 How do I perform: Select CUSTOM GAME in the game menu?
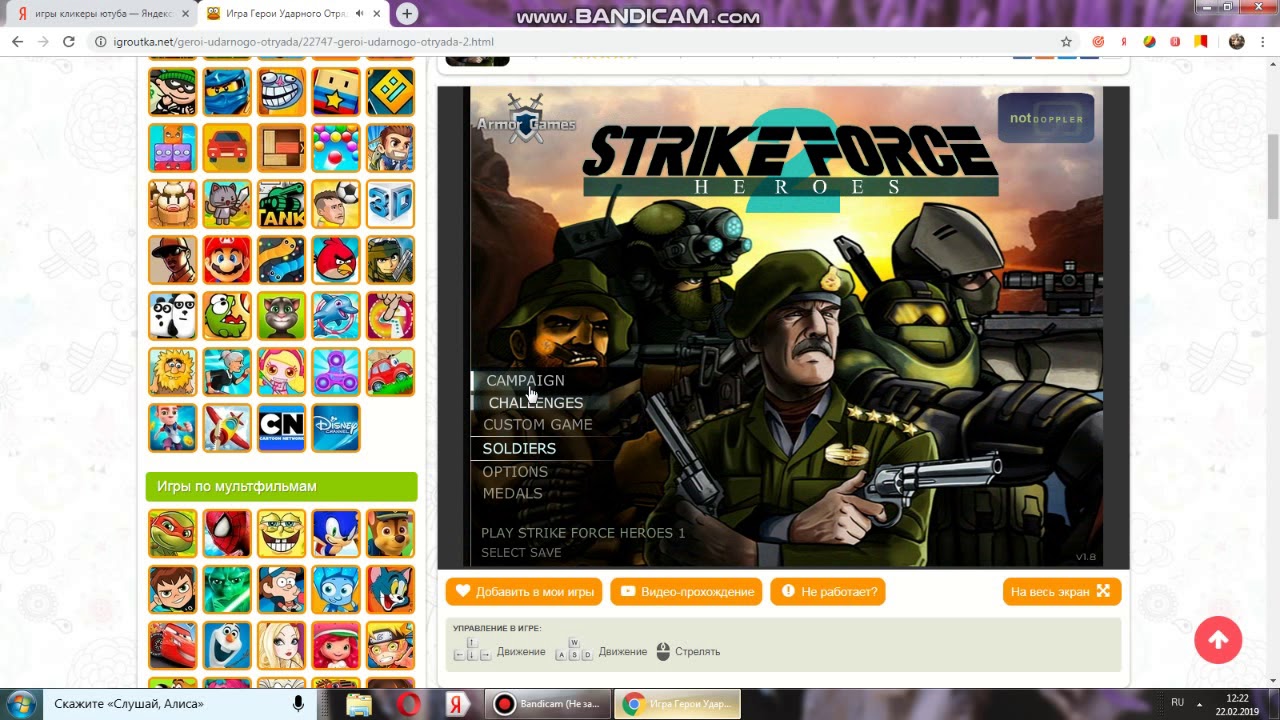coord(537,425)
